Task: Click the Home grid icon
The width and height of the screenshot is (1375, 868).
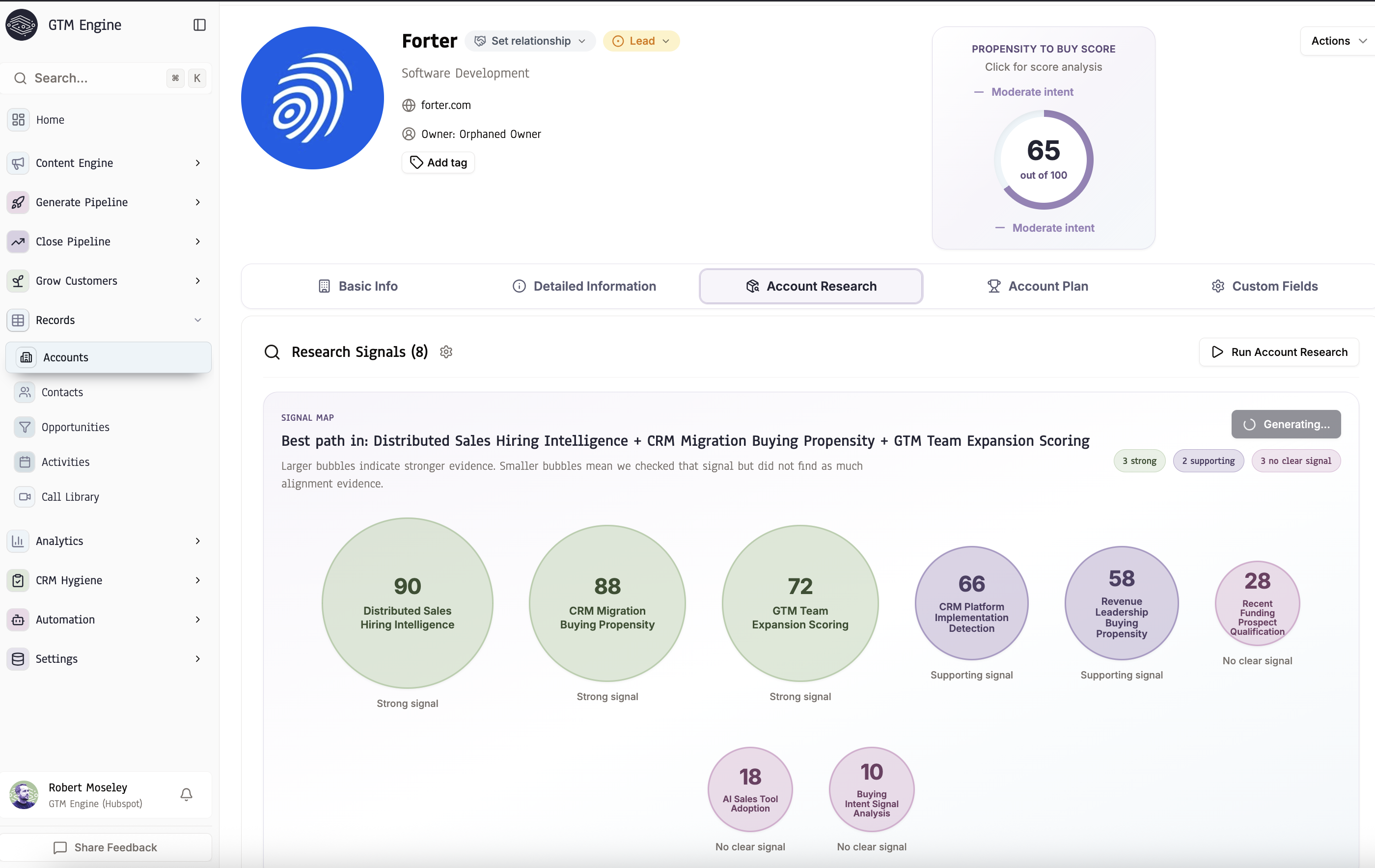Action: point(18,119)
